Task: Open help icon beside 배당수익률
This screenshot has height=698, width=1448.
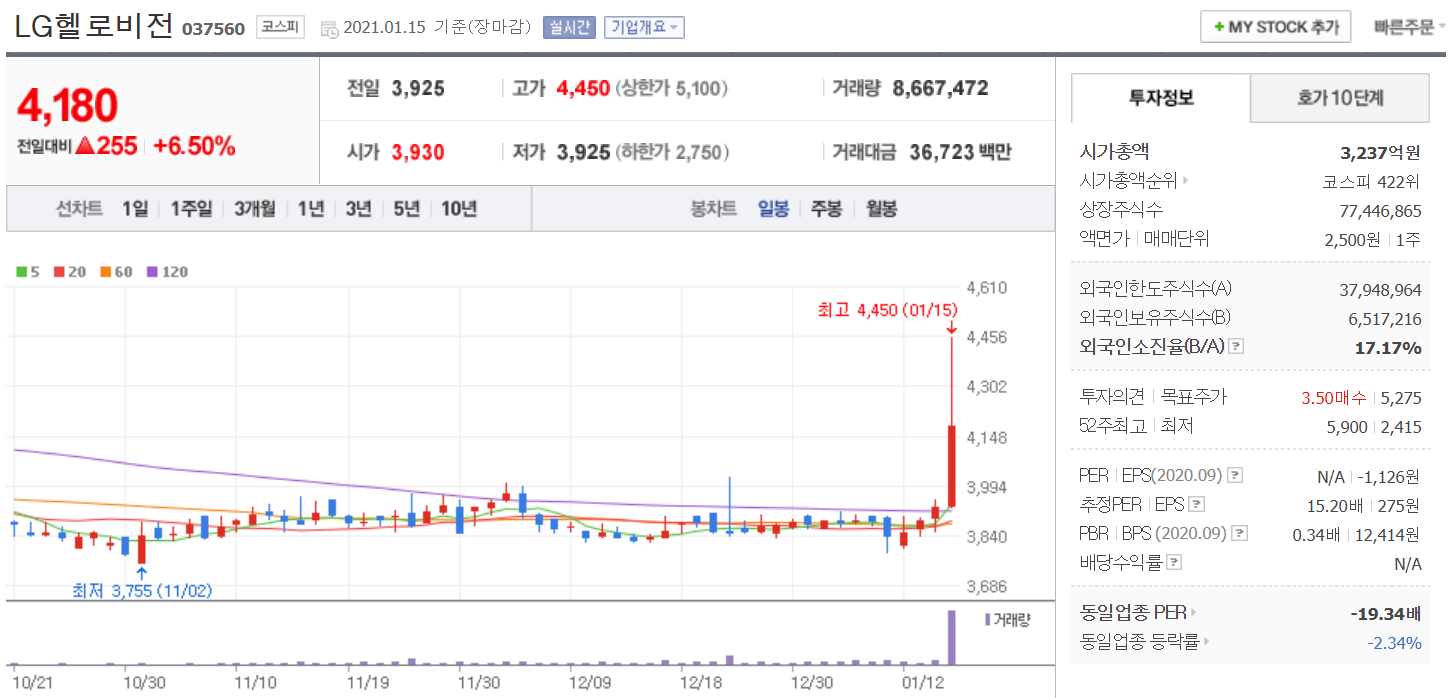Action: [1174, 563]
